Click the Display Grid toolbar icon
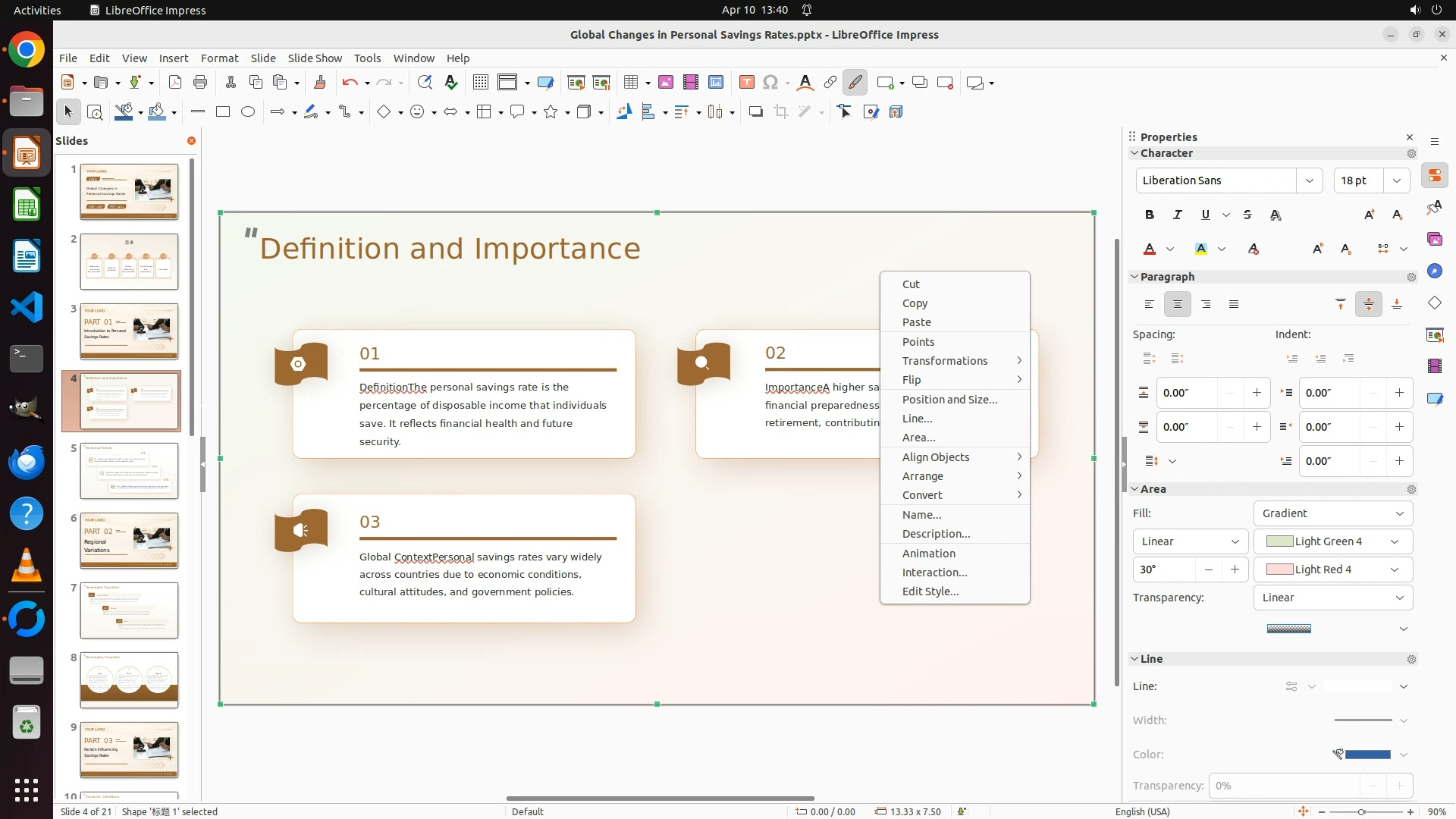The height and width of the screenshot is (819, 1456). pos(480,83)
